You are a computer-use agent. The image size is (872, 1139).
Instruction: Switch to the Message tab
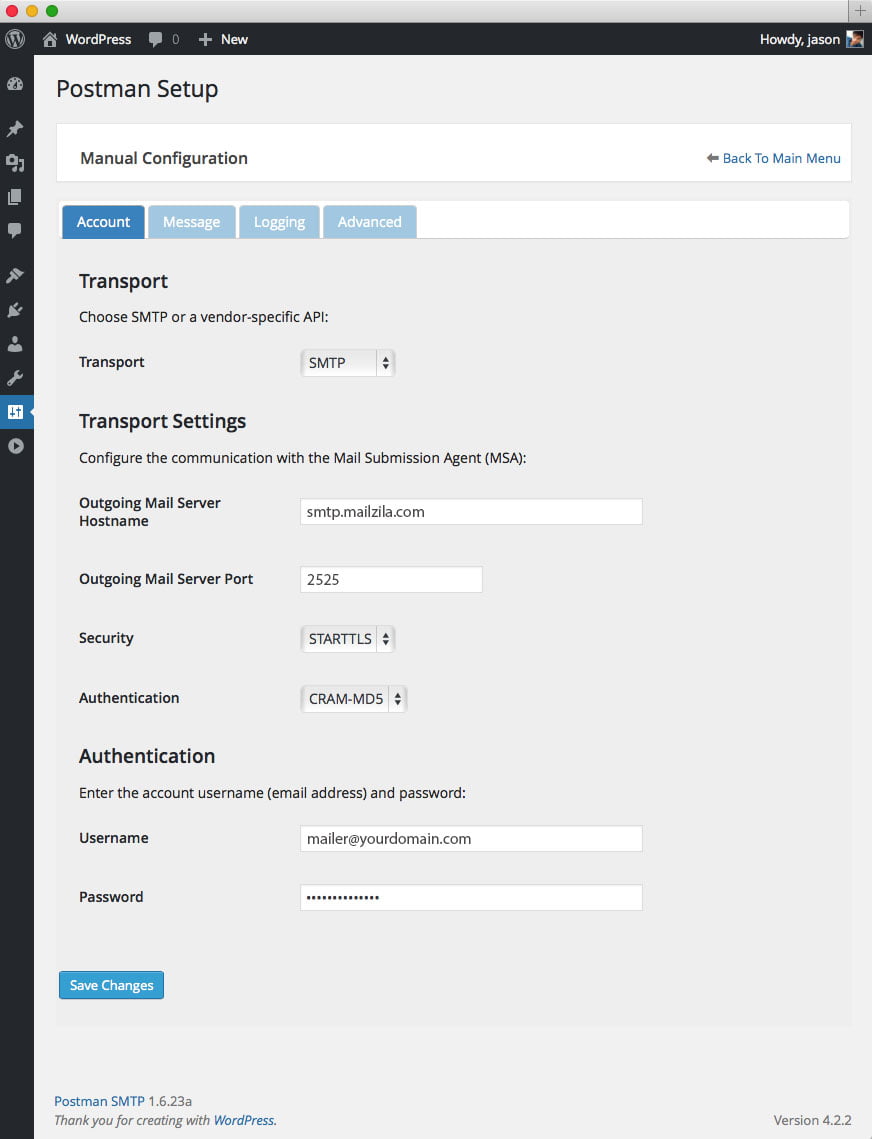[191, 222]
